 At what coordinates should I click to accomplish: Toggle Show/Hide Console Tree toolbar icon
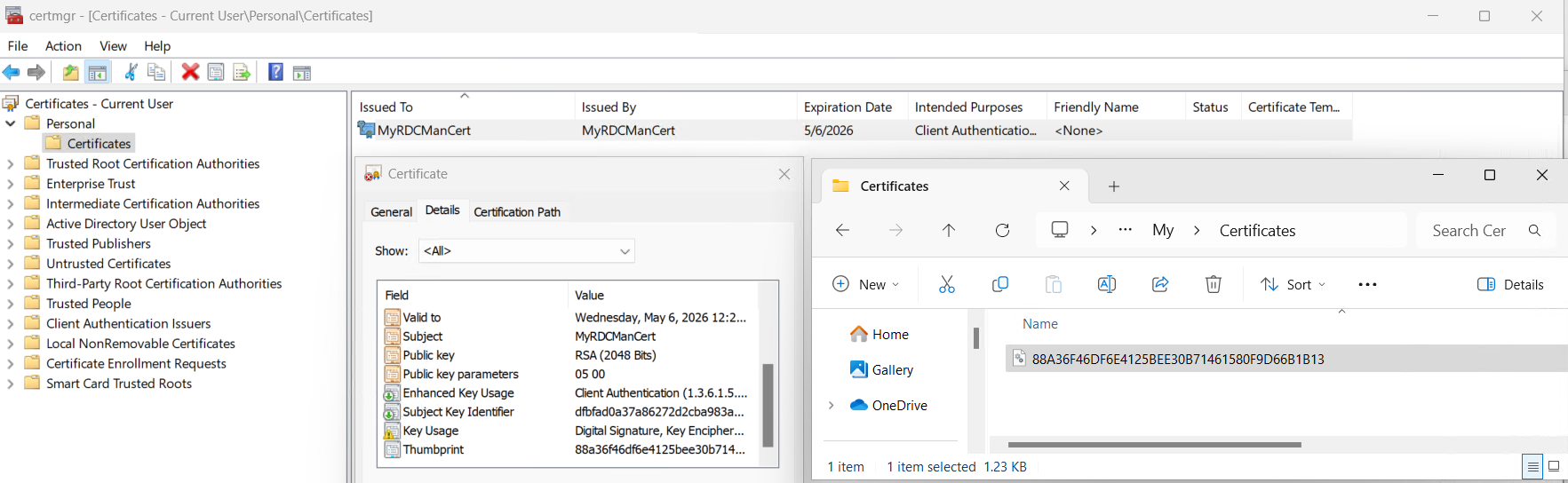[x=98, y=73]
